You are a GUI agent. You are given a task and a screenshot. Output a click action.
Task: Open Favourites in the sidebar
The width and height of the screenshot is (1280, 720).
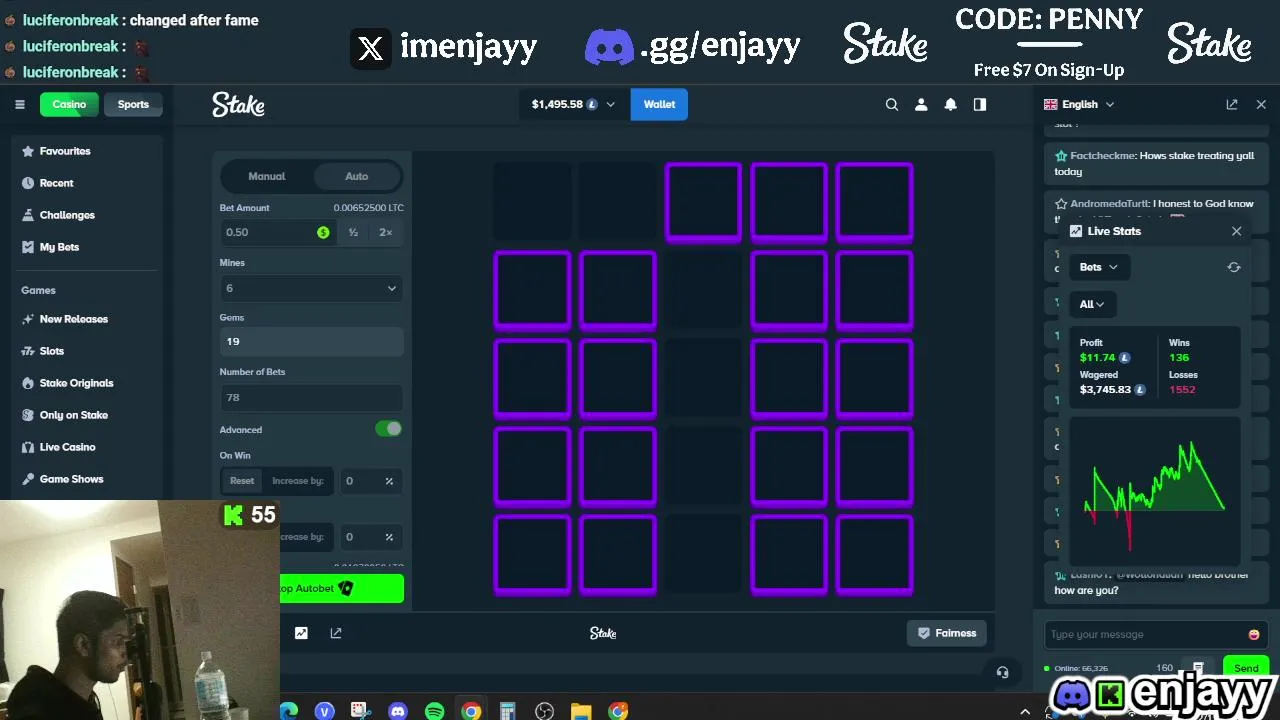(x=65, y=151)
